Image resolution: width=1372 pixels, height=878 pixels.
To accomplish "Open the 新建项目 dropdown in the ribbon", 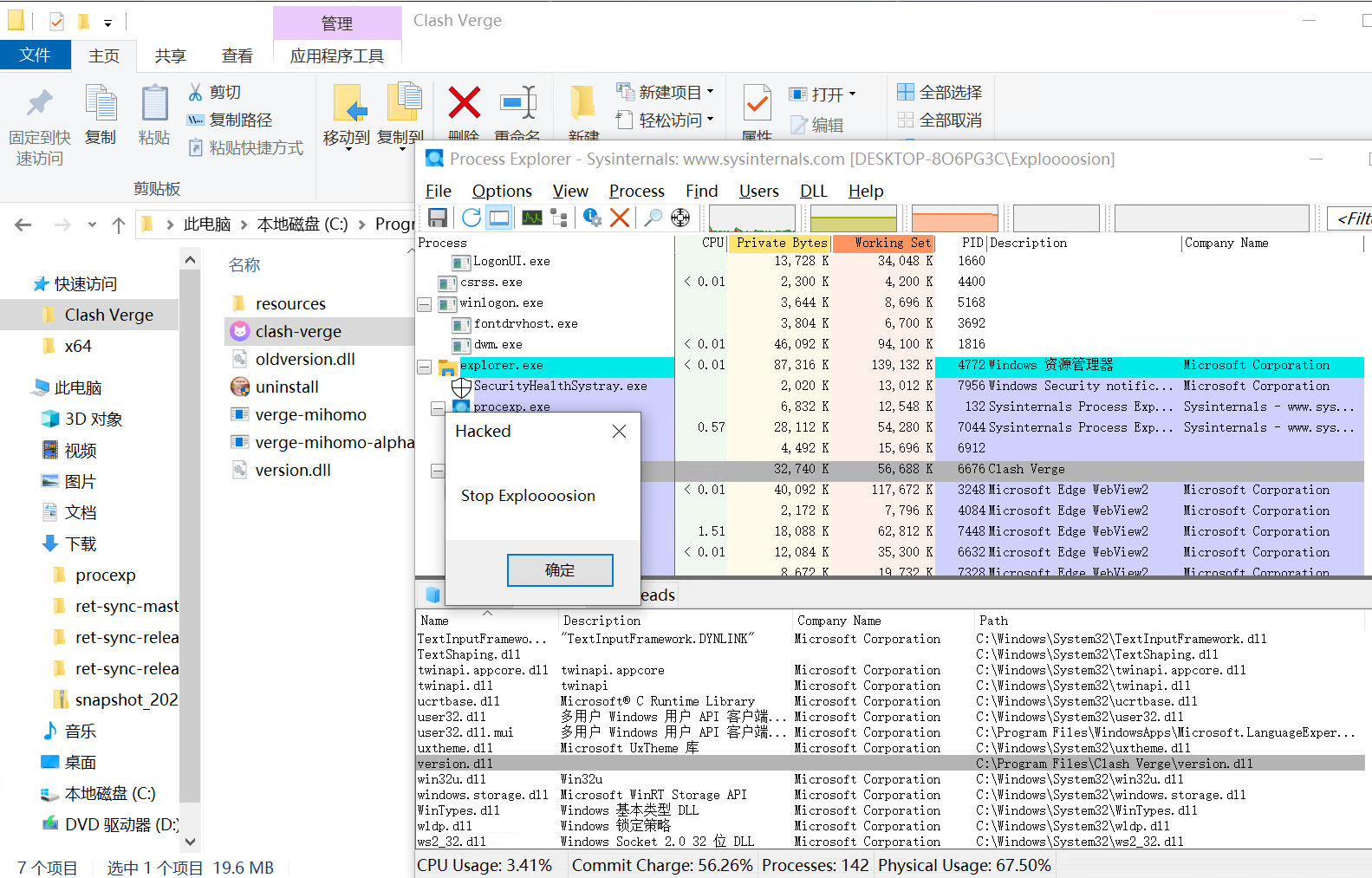I will click(669, 93).
